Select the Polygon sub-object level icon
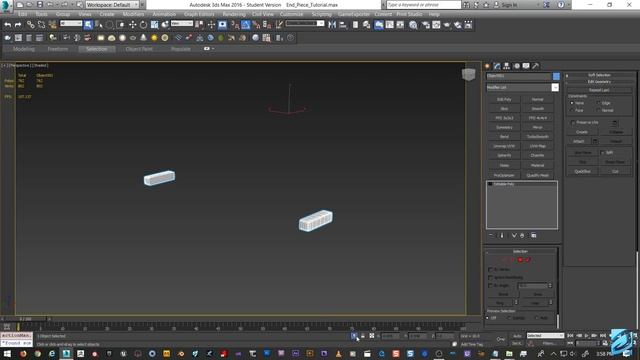Screen dimensions: 640x360 [520, 260]
